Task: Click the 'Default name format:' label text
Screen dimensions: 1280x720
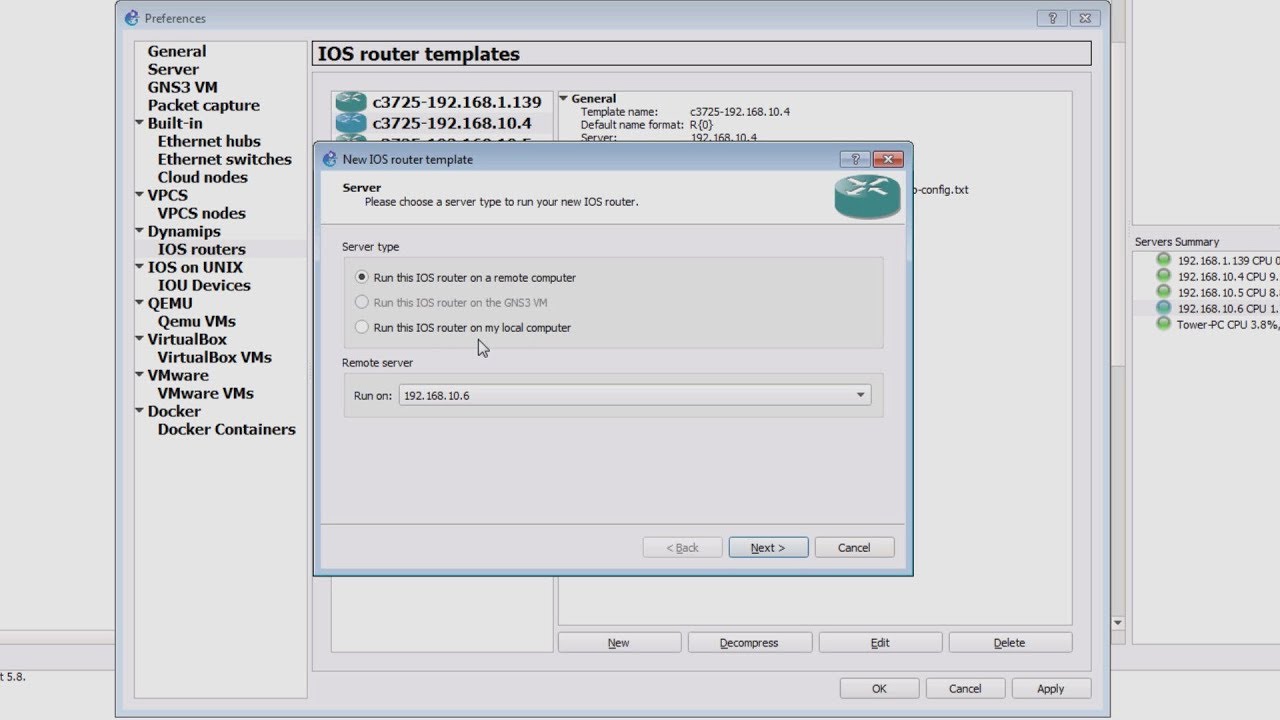Action: (633, 125)
